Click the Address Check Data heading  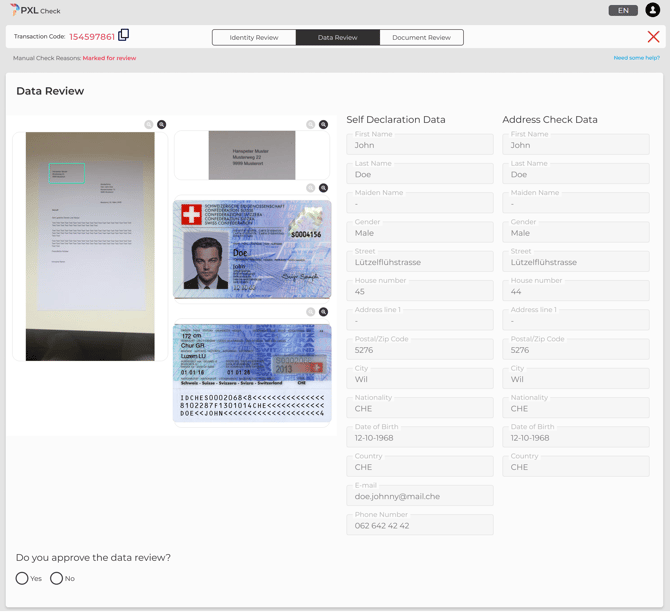(550, 120)
